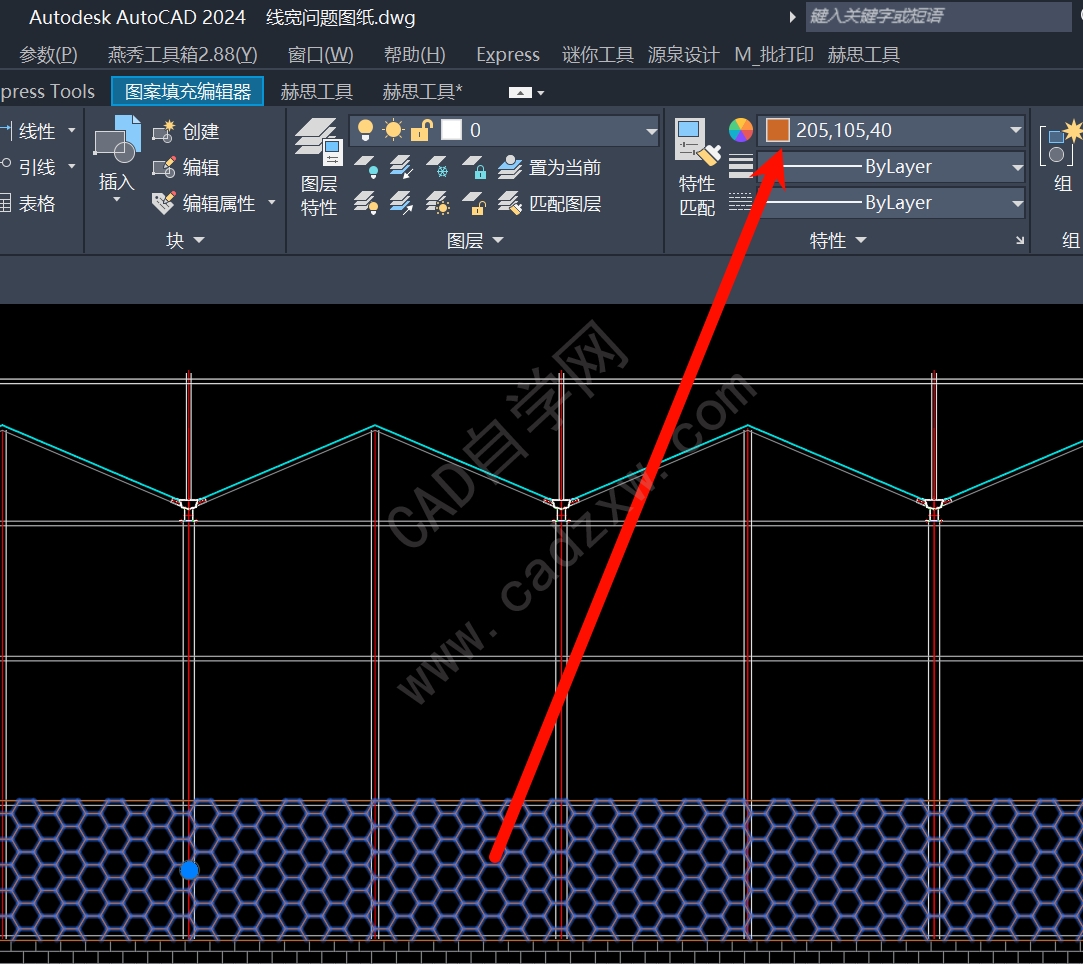Click the unisolate layer icon
Image resolution: width=1083 pixels, height=964 pixels.
point(401,203)
